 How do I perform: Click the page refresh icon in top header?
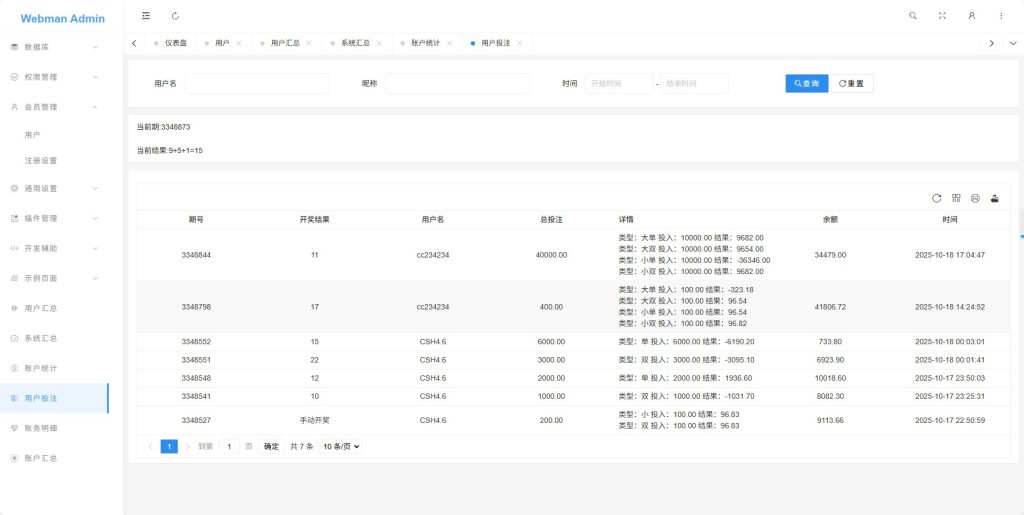176,16
